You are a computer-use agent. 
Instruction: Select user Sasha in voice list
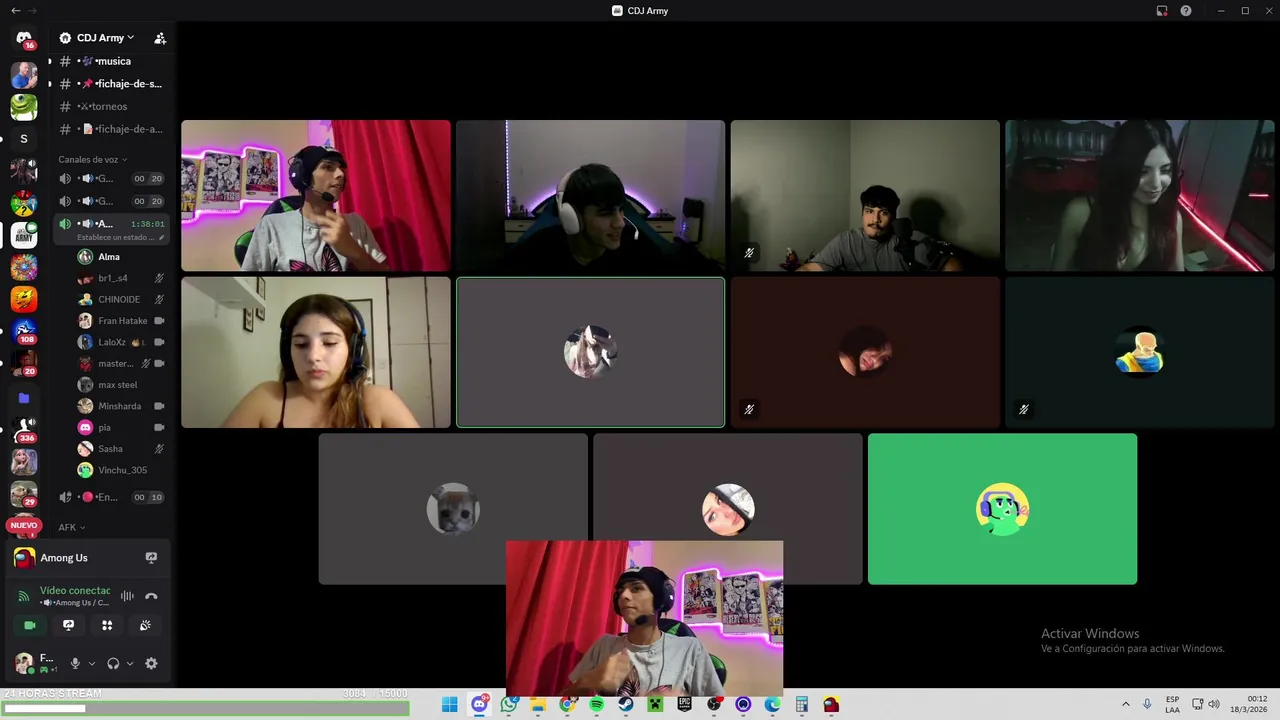(x=110, y=449)
